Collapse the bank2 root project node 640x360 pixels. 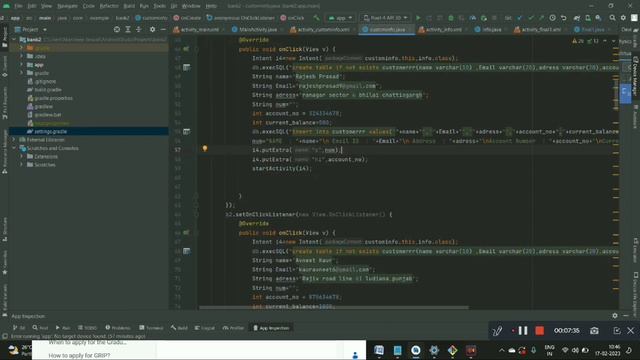[x=15, y=40]
